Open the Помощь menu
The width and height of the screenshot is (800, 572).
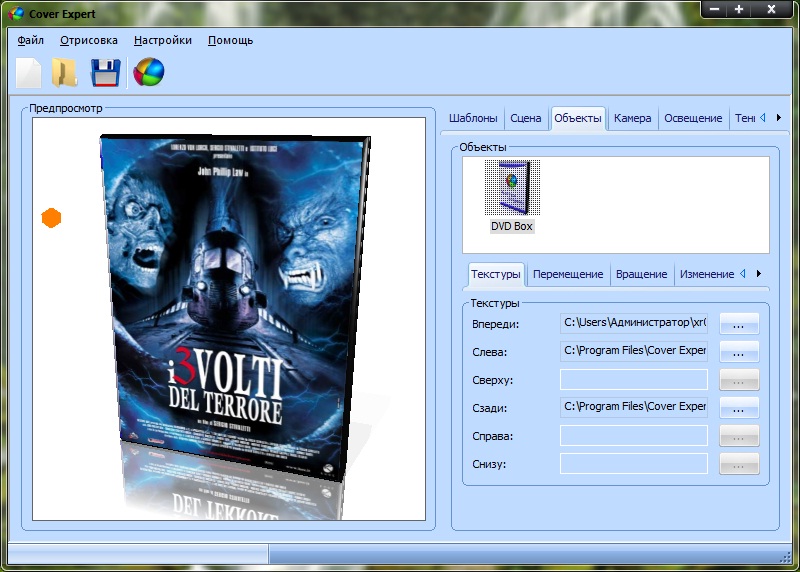[x=230, y=41]
